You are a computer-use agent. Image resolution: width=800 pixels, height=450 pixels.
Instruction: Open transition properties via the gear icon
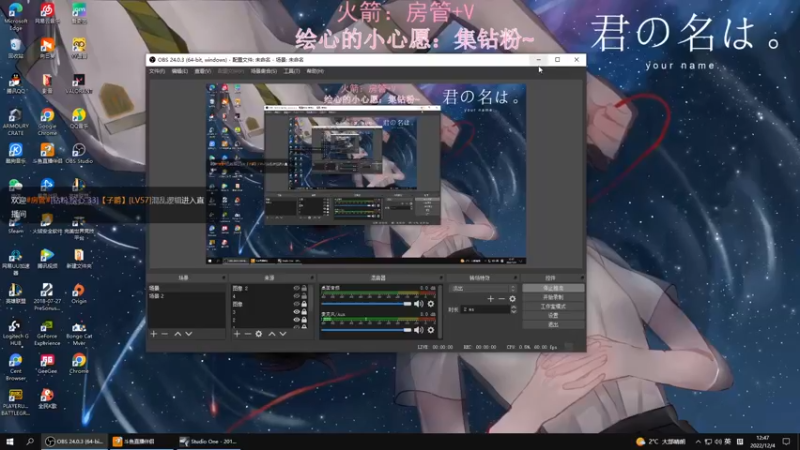click(512, 299)
